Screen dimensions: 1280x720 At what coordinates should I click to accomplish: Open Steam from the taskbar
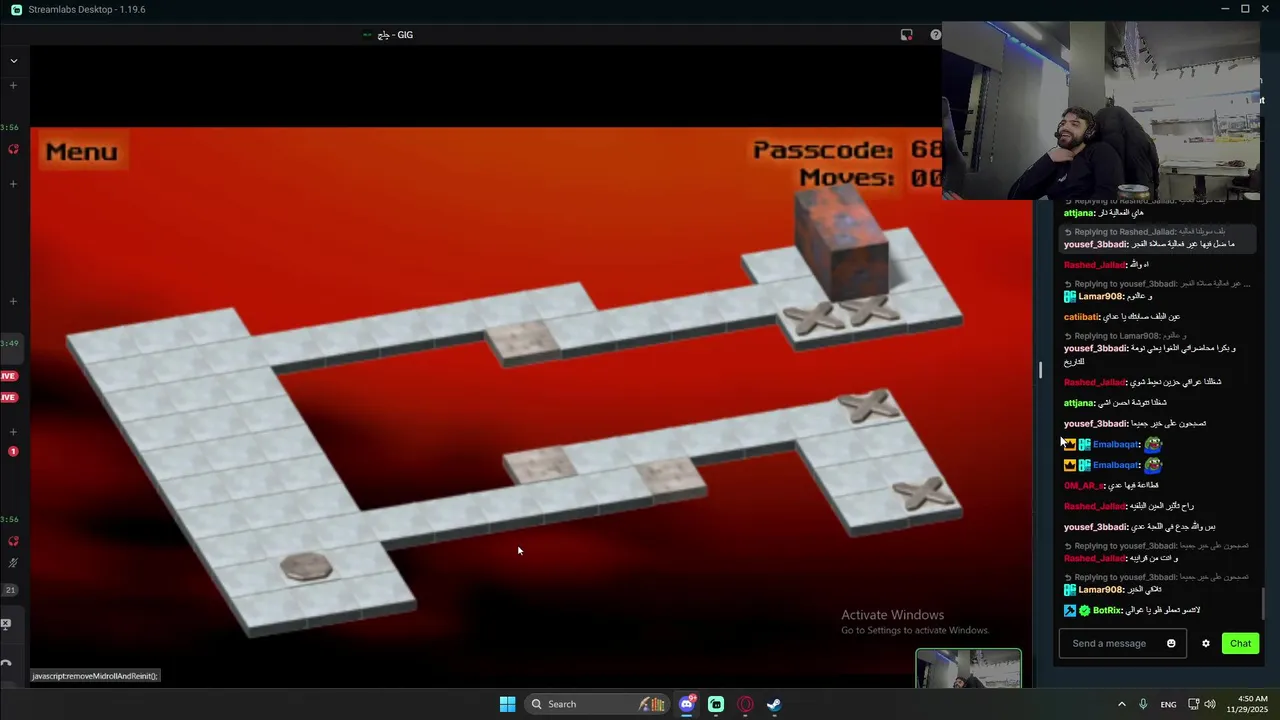tap(774, 704)
